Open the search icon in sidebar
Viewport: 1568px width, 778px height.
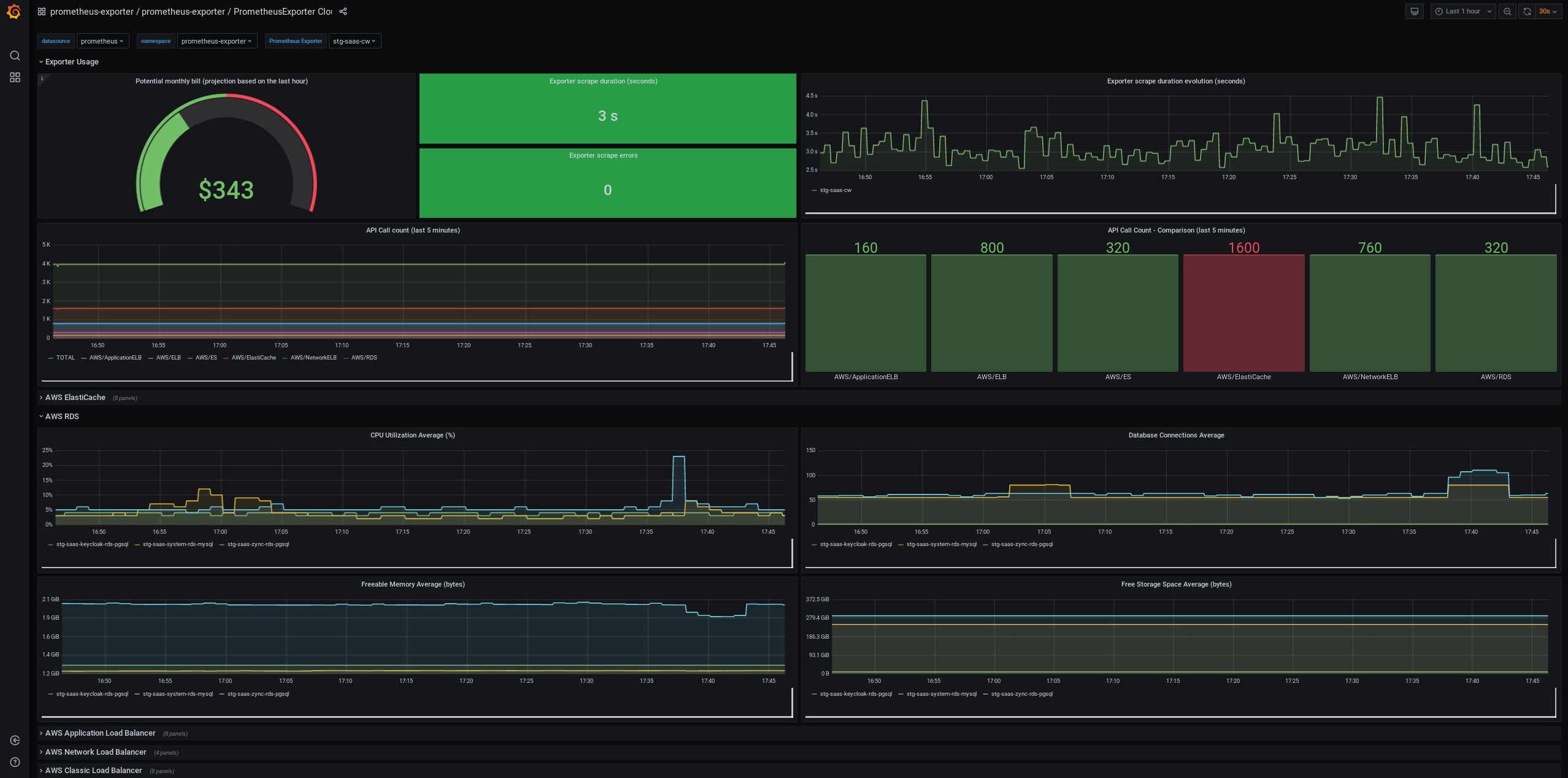point(15,56)
